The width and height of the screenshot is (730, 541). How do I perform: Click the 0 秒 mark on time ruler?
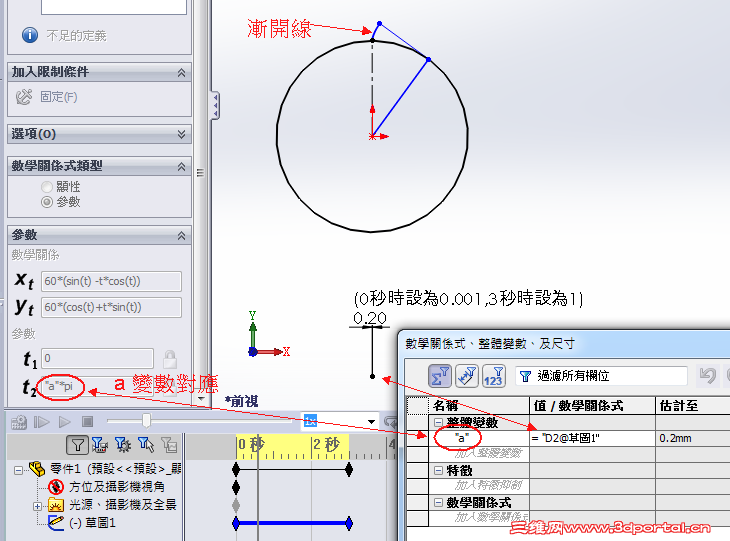pos(250,445)
